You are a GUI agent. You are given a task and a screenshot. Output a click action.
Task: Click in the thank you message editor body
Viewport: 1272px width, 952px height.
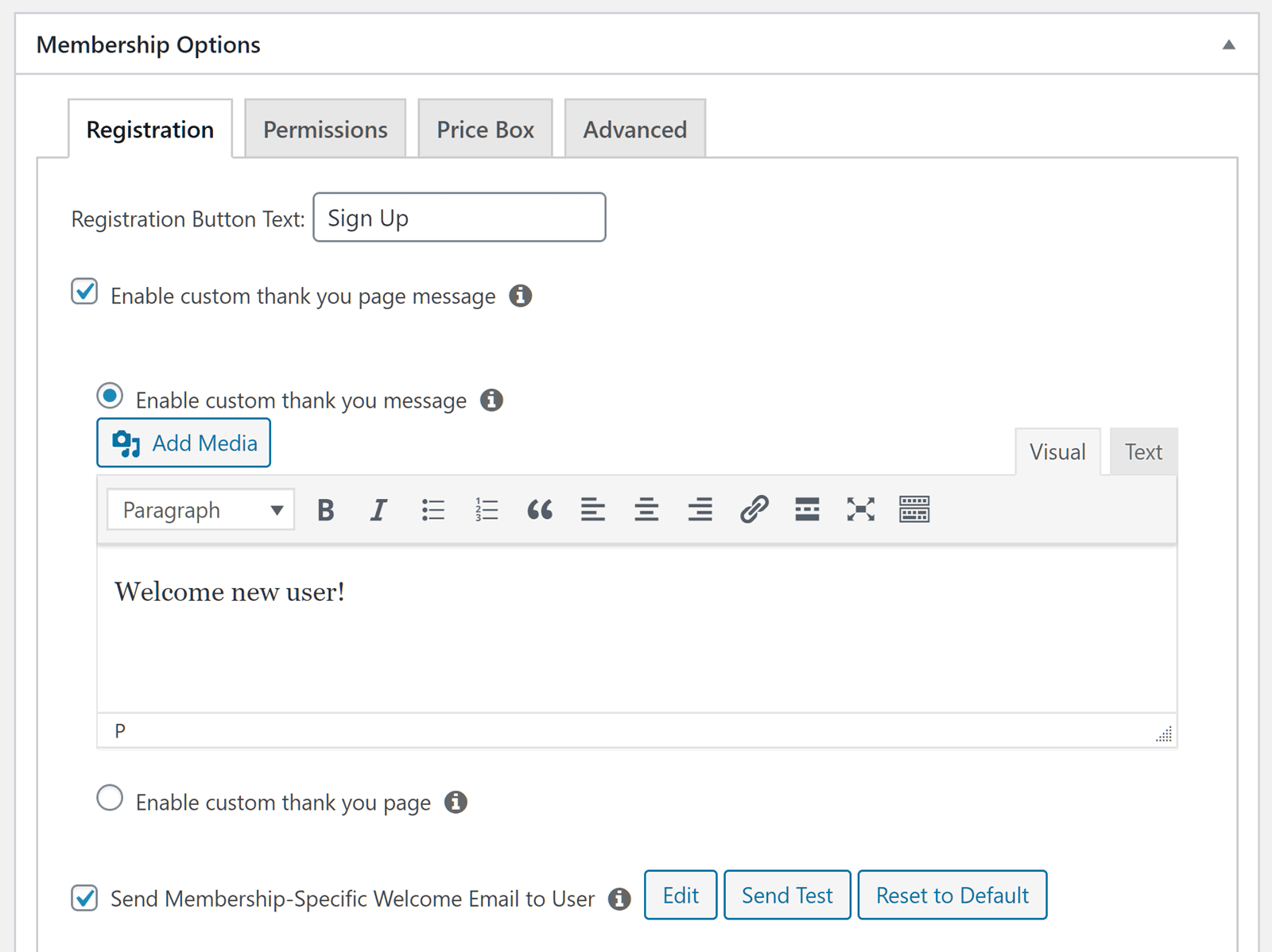click(x=637, y=629)
